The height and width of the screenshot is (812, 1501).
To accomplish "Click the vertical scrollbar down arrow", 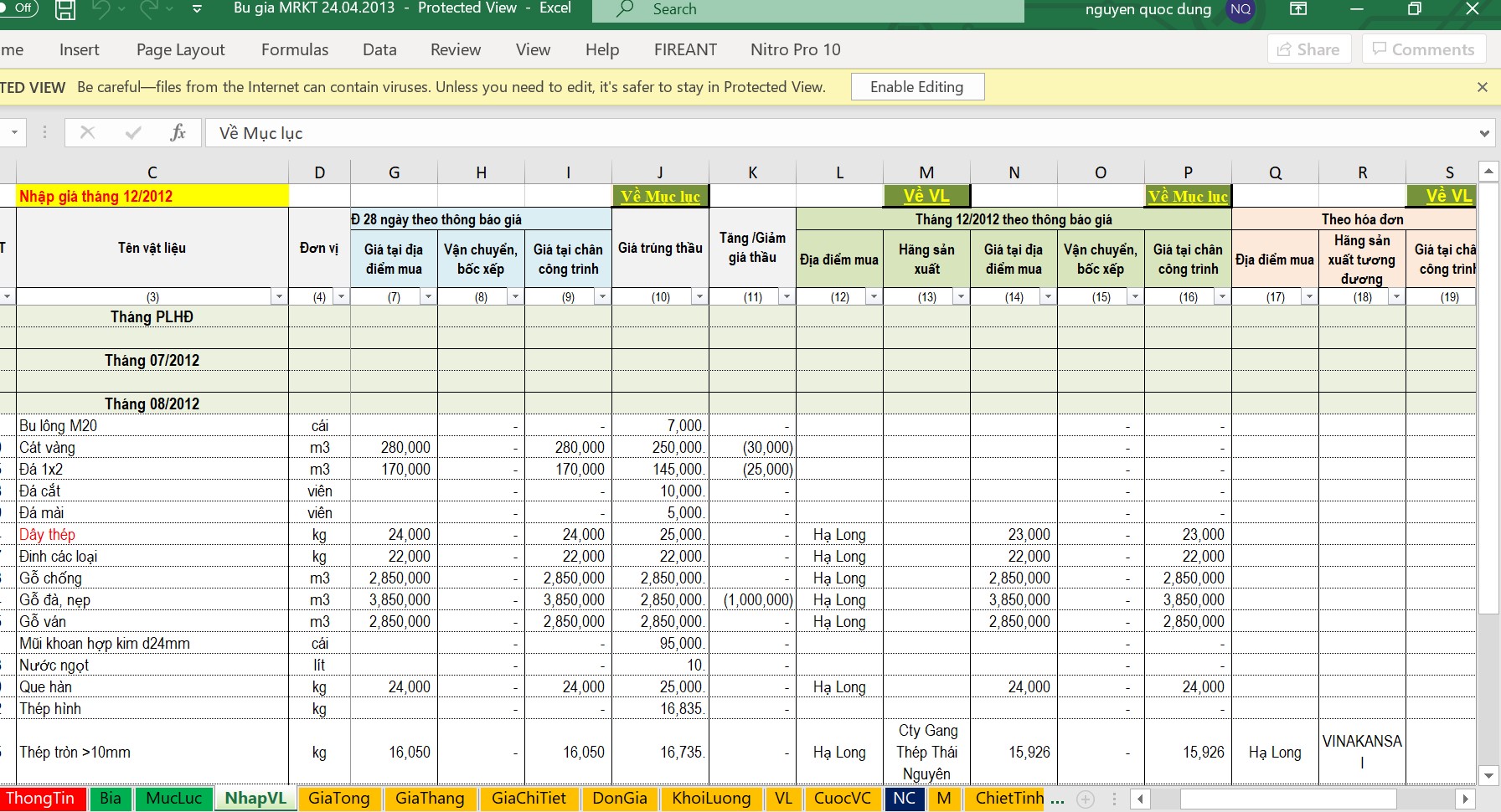I will [1488, 776].
